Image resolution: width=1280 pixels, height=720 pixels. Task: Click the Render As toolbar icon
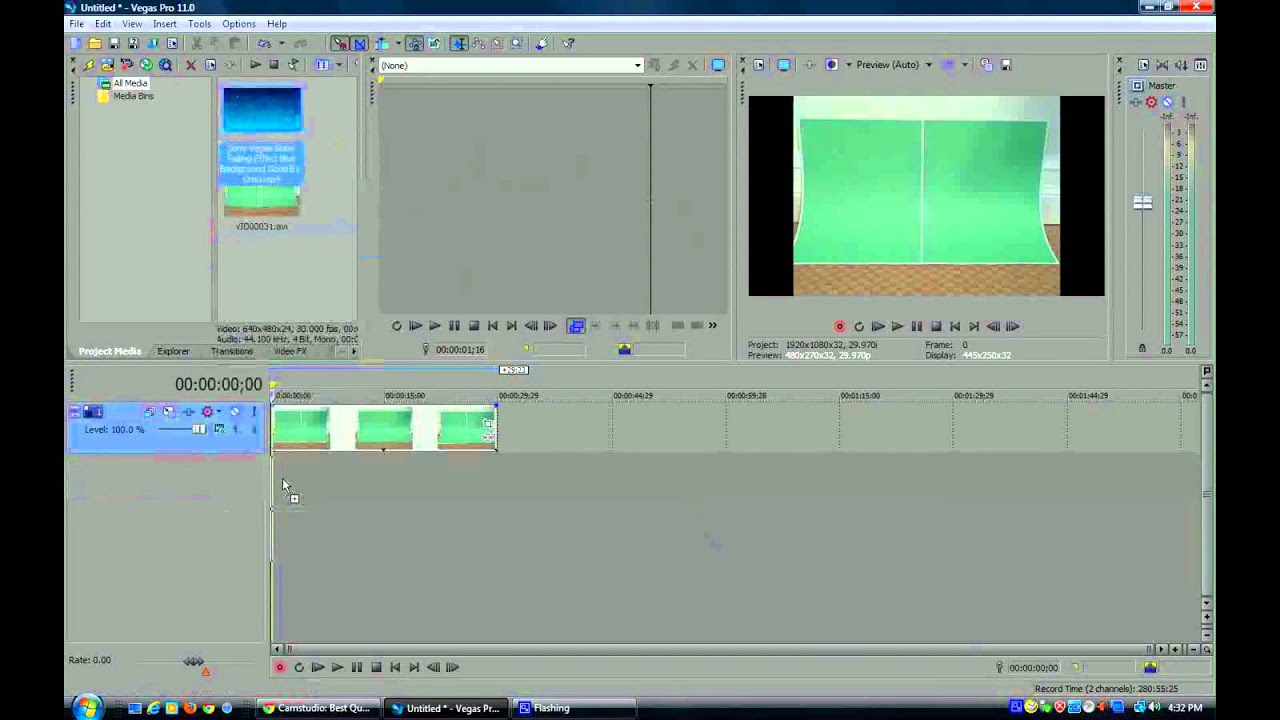pos(153,43)
